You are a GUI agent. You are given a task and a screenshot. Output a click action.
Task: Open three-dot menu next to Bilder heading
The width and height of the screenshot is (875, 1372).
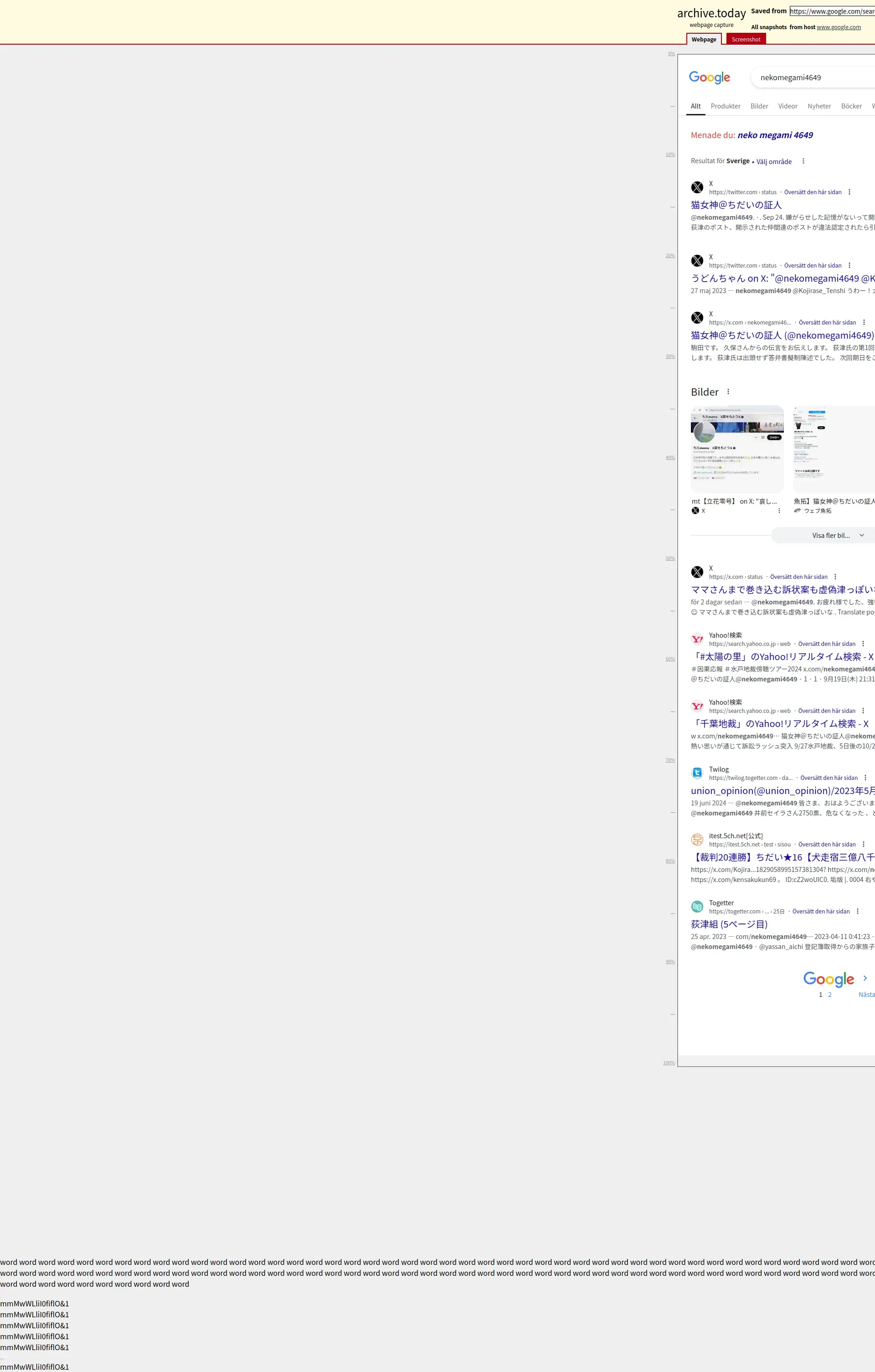[728, 392]
